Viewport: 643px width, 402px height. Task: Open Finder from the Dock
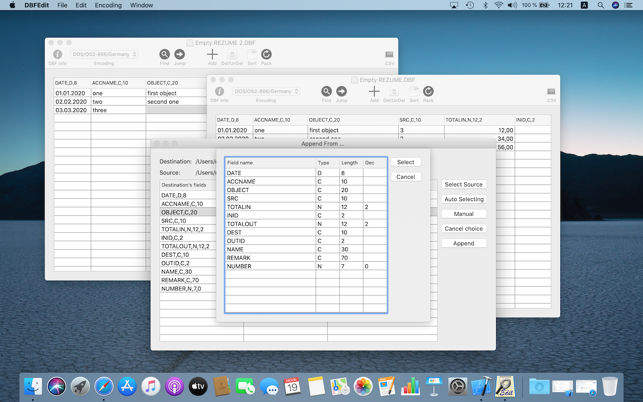[33, 386]
